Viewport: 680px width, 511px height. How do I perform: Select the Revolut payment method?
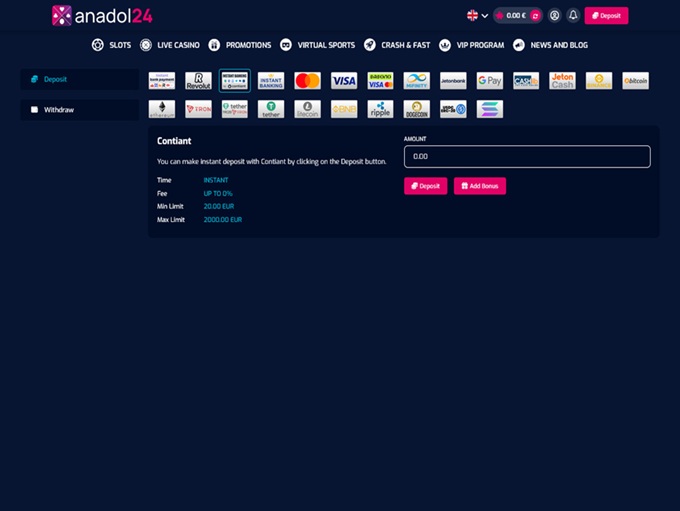(x=198, y=81)
